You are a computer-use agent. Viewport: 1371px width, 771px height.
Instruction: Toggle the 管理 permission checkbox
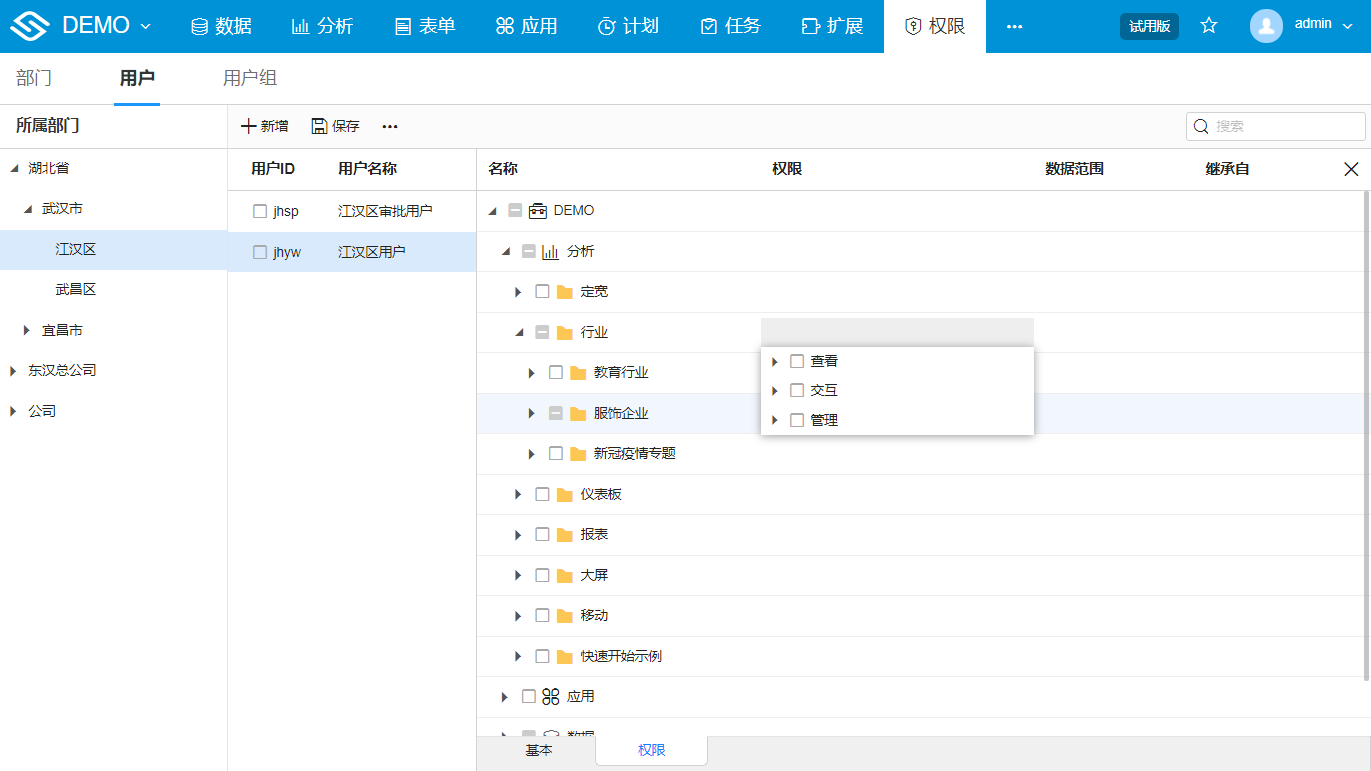point(797,420)
